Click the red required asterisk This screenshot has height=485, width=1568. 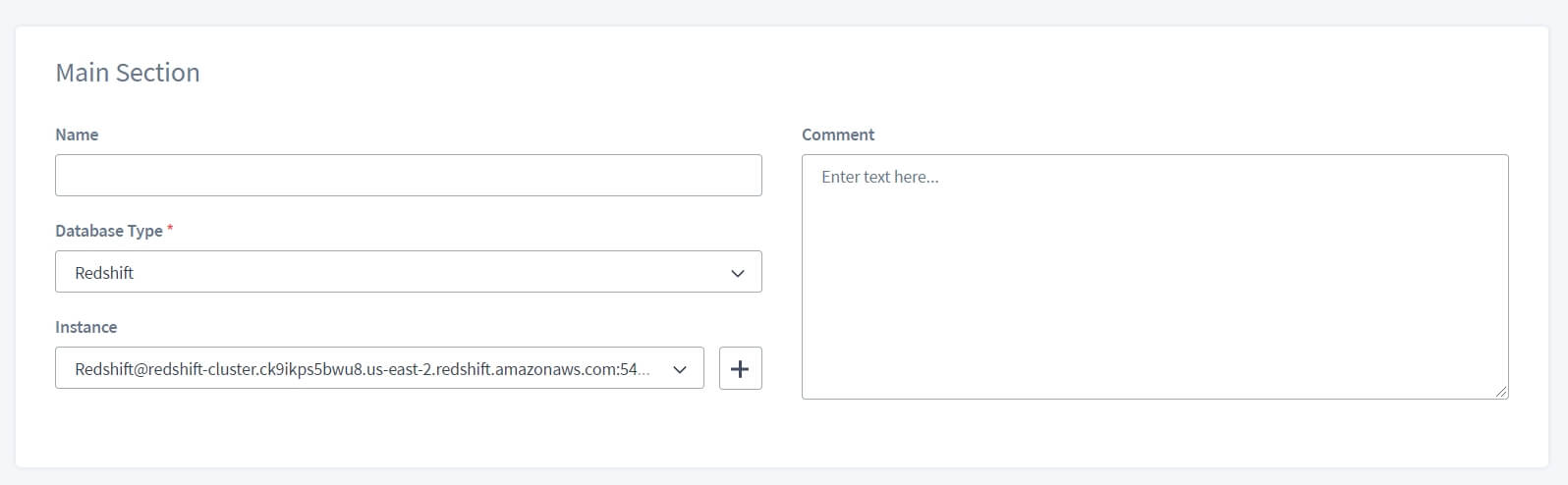coord(170,229)
